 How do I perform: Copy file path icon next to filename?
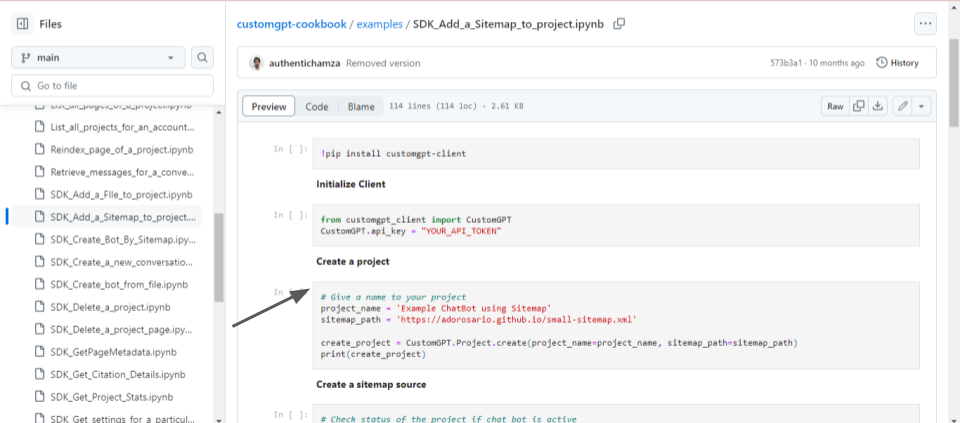[619, 24]
